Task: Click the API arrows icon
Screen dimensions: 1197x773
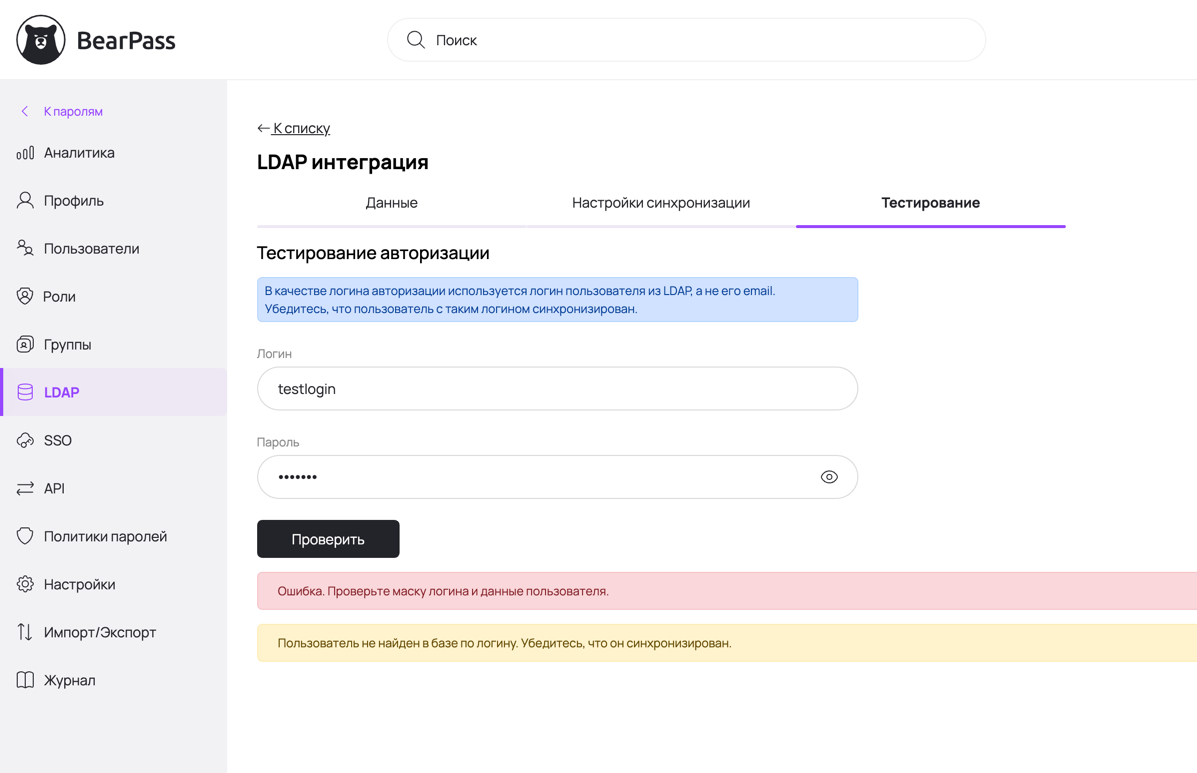Action: click(24, 488)
